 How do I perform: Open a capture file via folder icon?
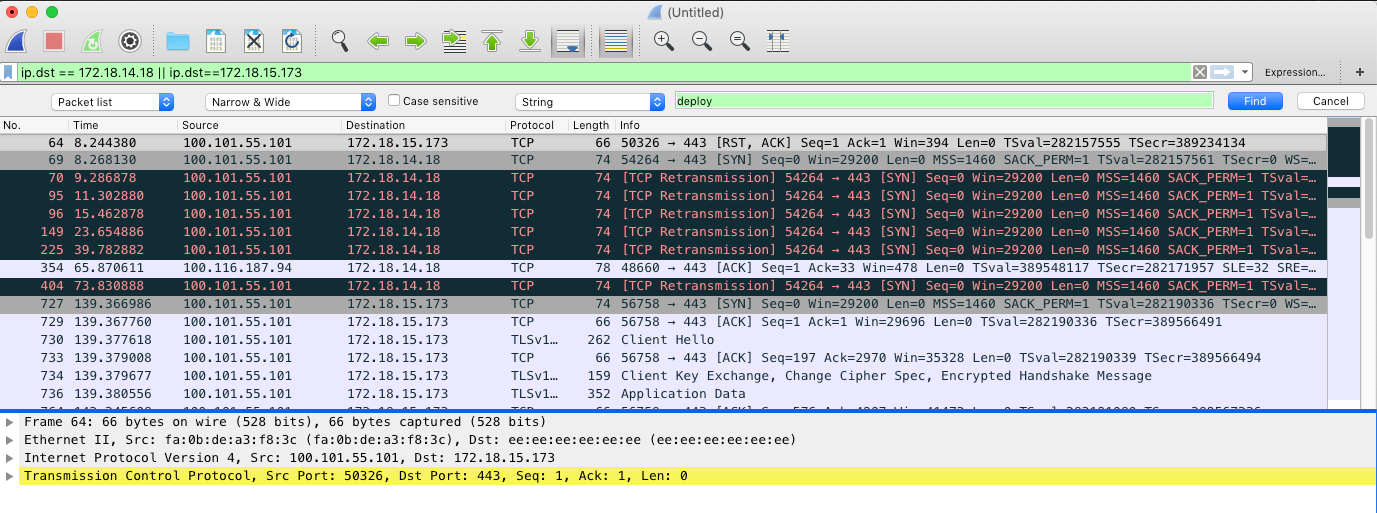click(x=178, y=41)
